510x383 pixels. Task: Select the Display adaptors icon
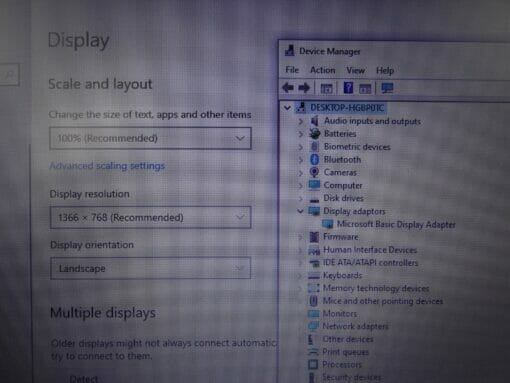tap(314, 211)
